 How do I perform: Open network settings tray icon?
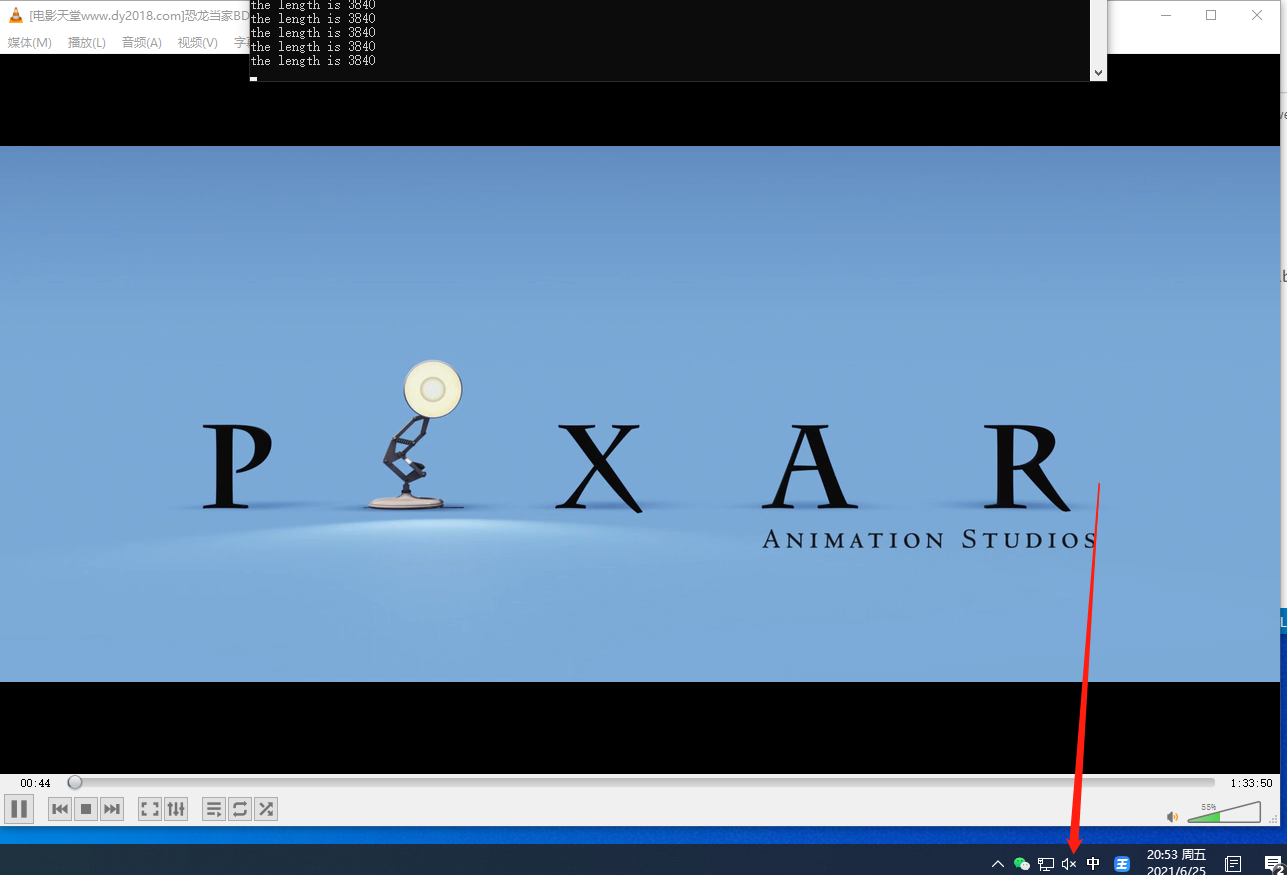pos(1045,864)
